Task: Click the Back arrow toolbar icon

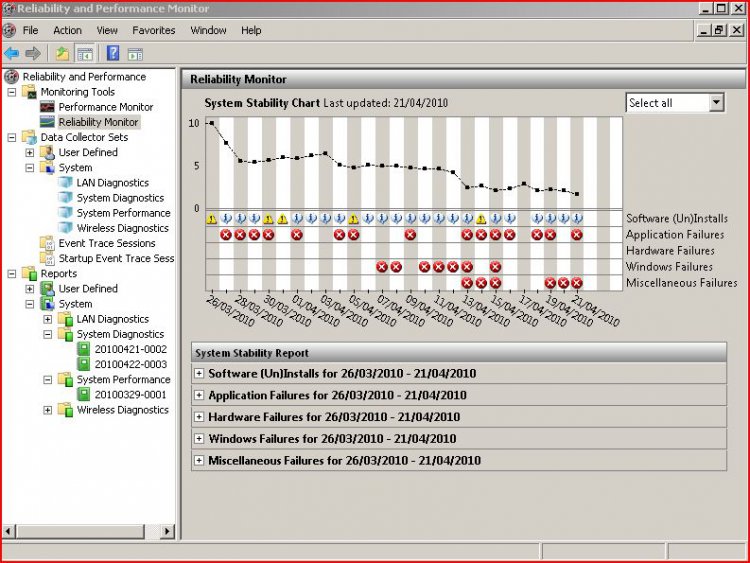Action: click(11, 54)
